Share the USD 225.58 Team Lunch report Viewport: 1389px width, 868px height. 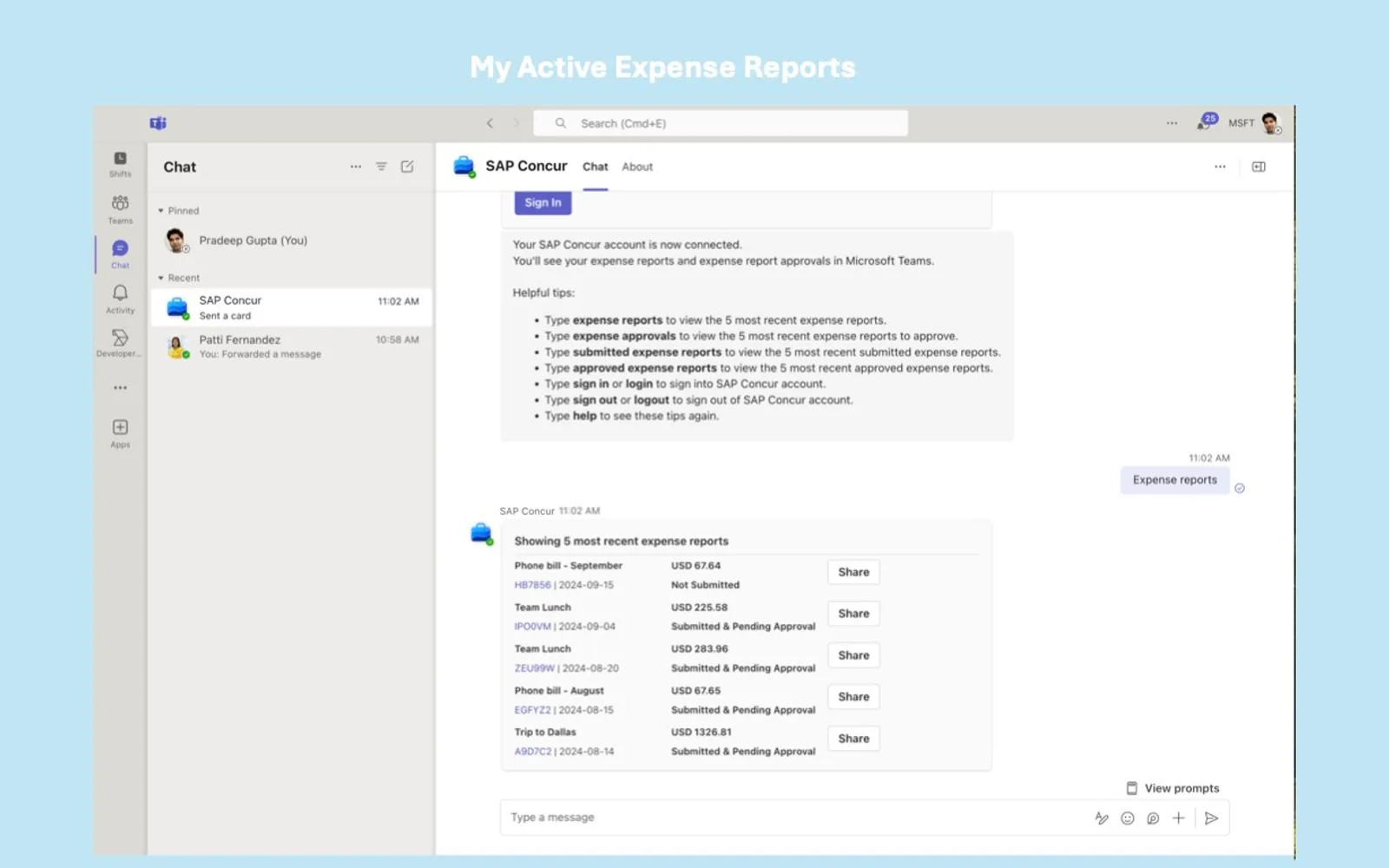[853, 614]
